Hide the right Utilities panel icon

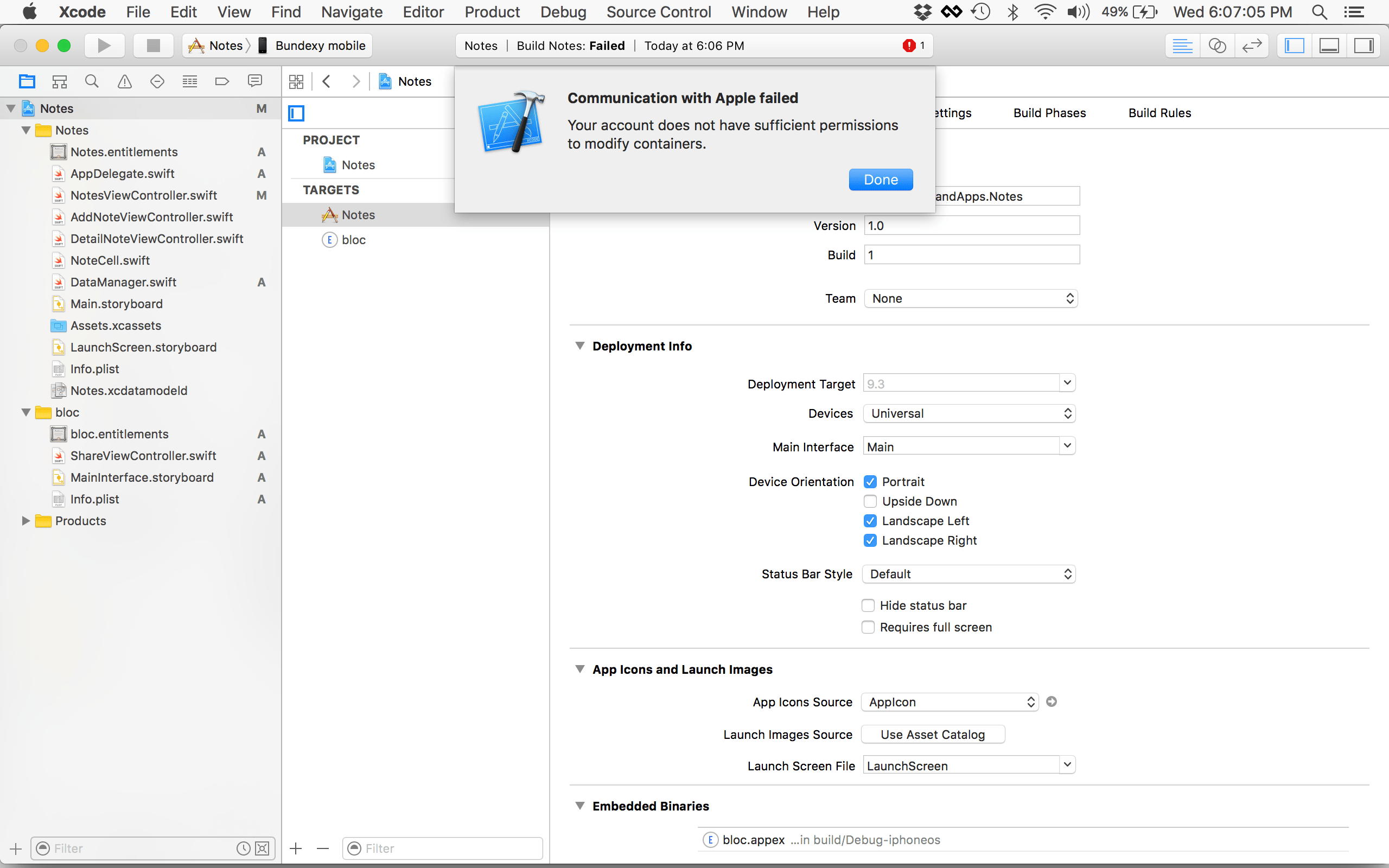(1363, 46)
